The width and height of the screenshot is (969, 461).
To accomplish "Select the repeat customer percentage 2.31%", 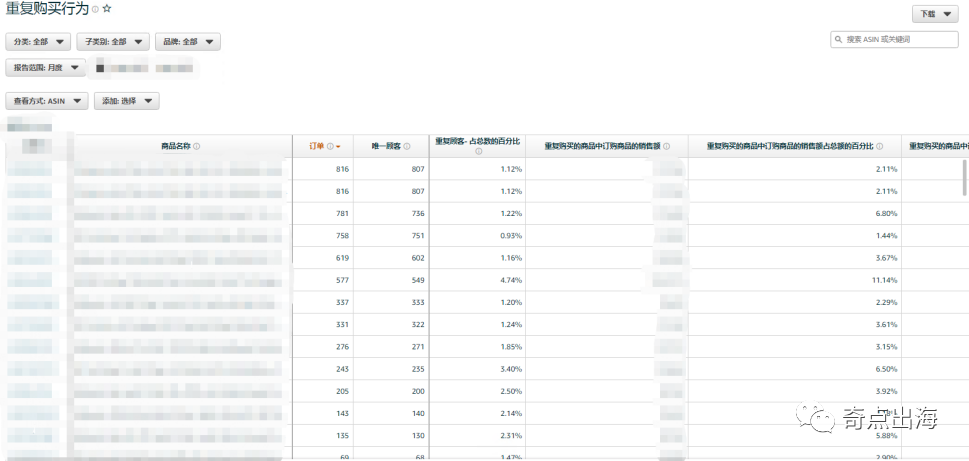I will coord(511,436).
